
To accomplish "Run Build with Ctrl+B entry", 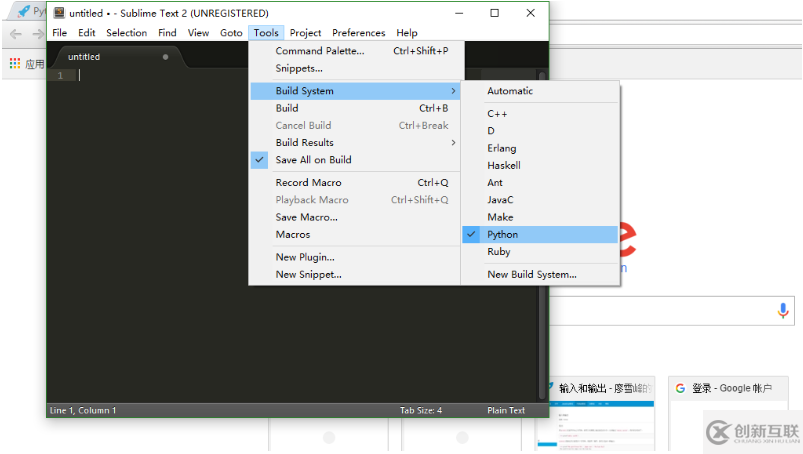I will [x=355, y=108].
